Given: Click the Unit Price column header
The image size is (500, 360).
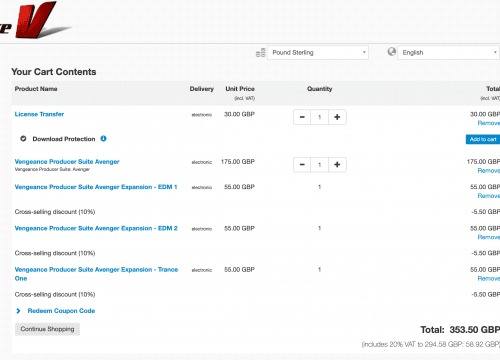Looking at the screenshot, I should tap(240, 89).
